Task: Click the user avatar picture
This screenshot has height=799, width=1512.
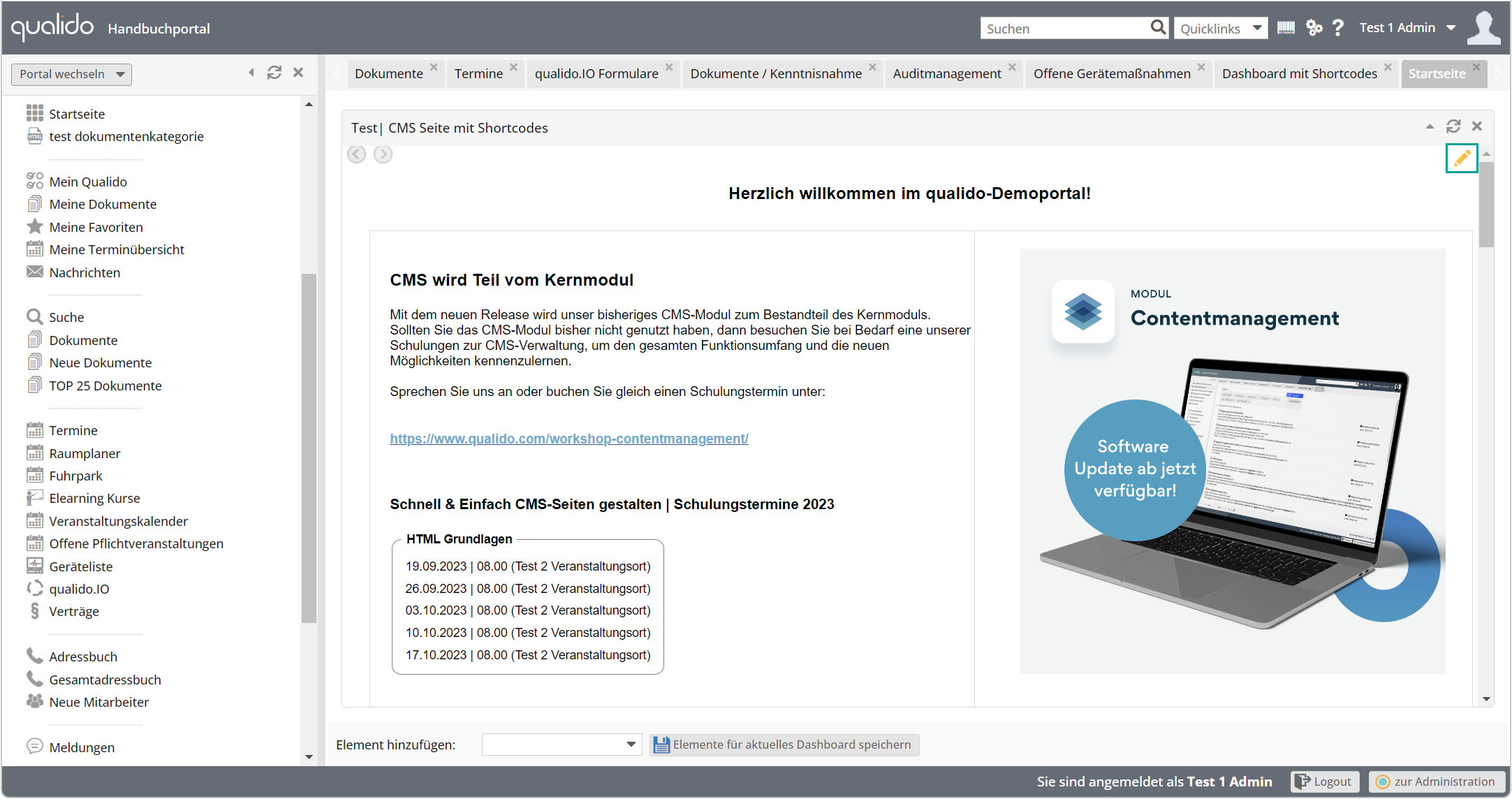Action: pos(1484,27)
